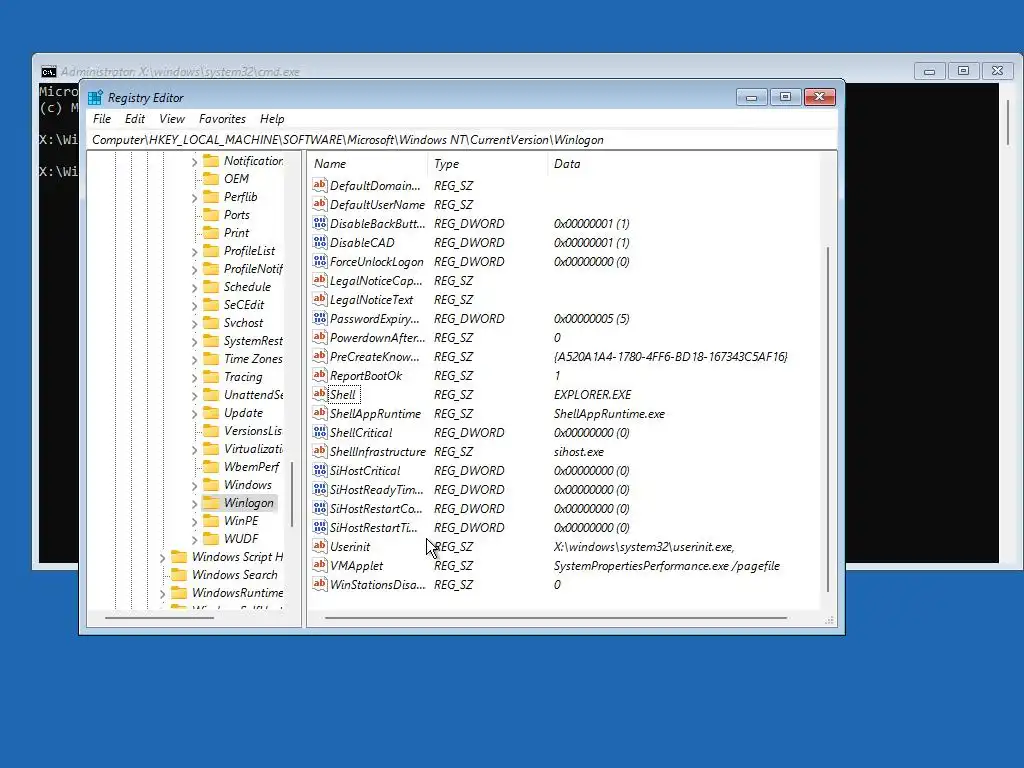Select the VersionsLis key in the tree
1024x768 pixels.
253,430
